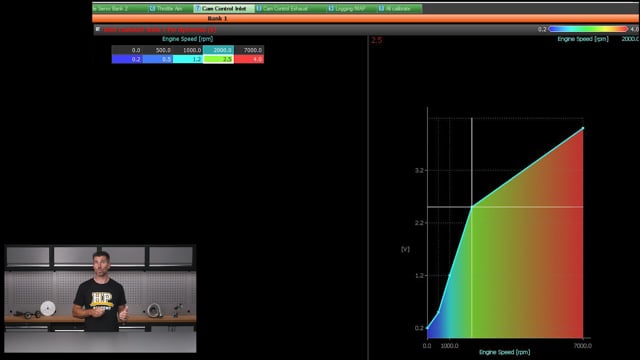Select the 2.5 value cell
The image size is (640, 360).
218,59
